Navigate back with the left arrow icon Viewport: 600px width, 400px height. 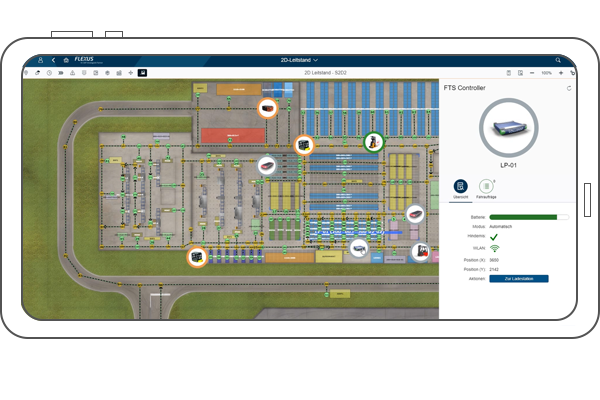click(52, 60)
